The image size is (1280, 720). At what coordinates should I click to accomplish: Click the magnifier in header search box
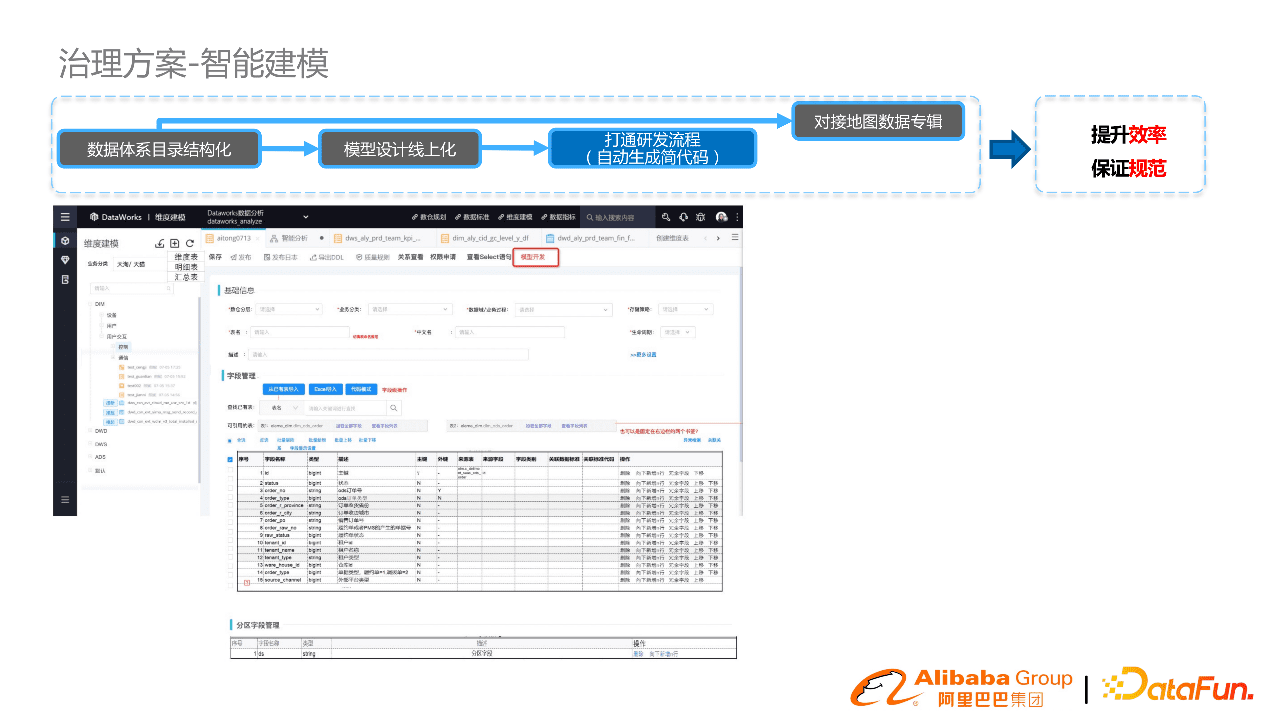click(592, 217)
